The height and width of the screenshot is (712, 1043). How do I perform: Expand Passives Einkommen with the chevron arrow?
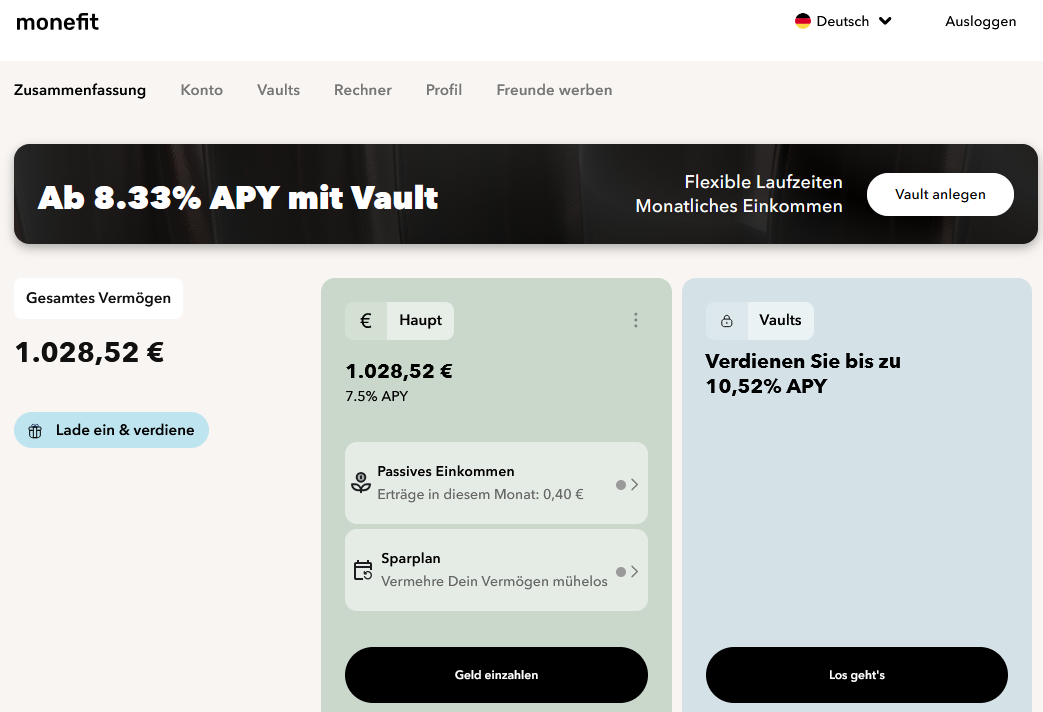tap(634, 484)
